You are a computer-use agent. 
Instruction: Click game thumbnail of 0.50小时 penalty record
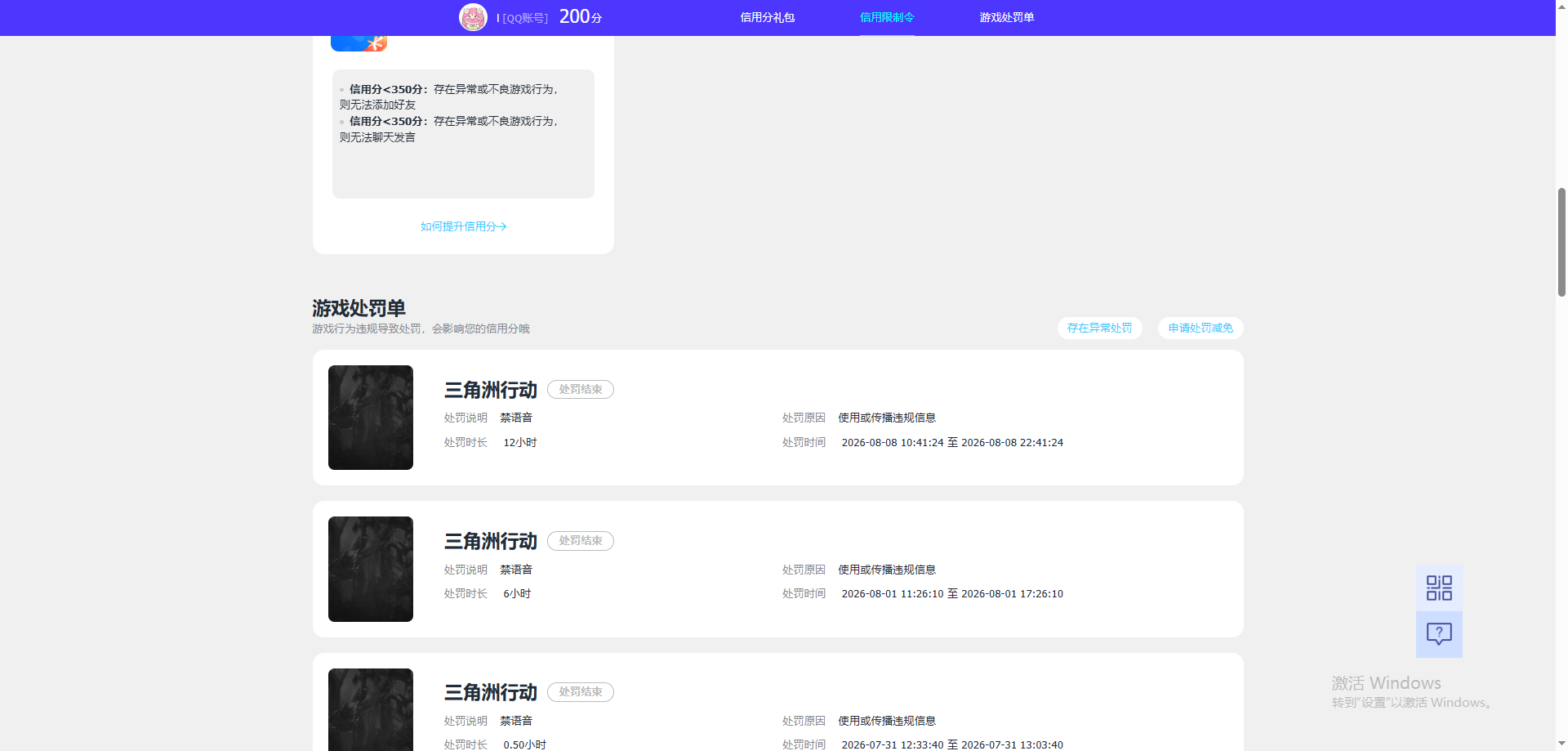(x=371, y=709)
